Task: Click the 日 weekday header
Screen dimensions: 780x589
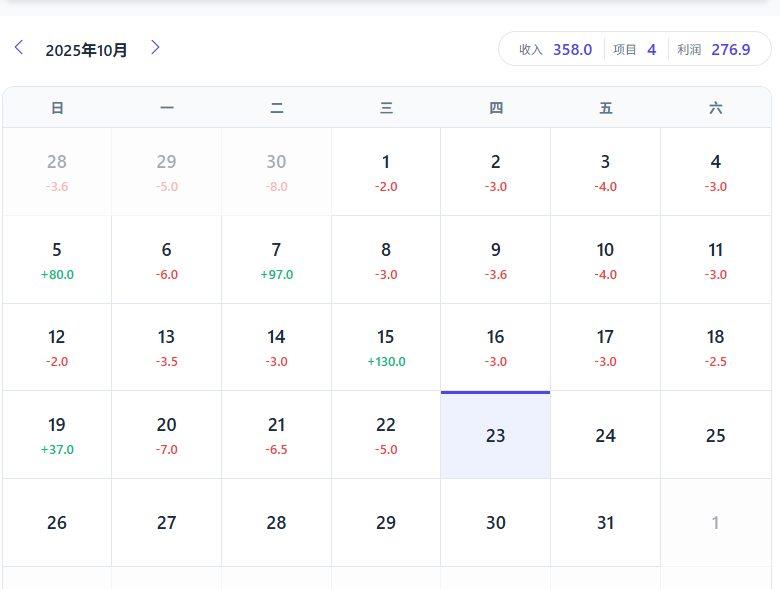Action: 57,108
